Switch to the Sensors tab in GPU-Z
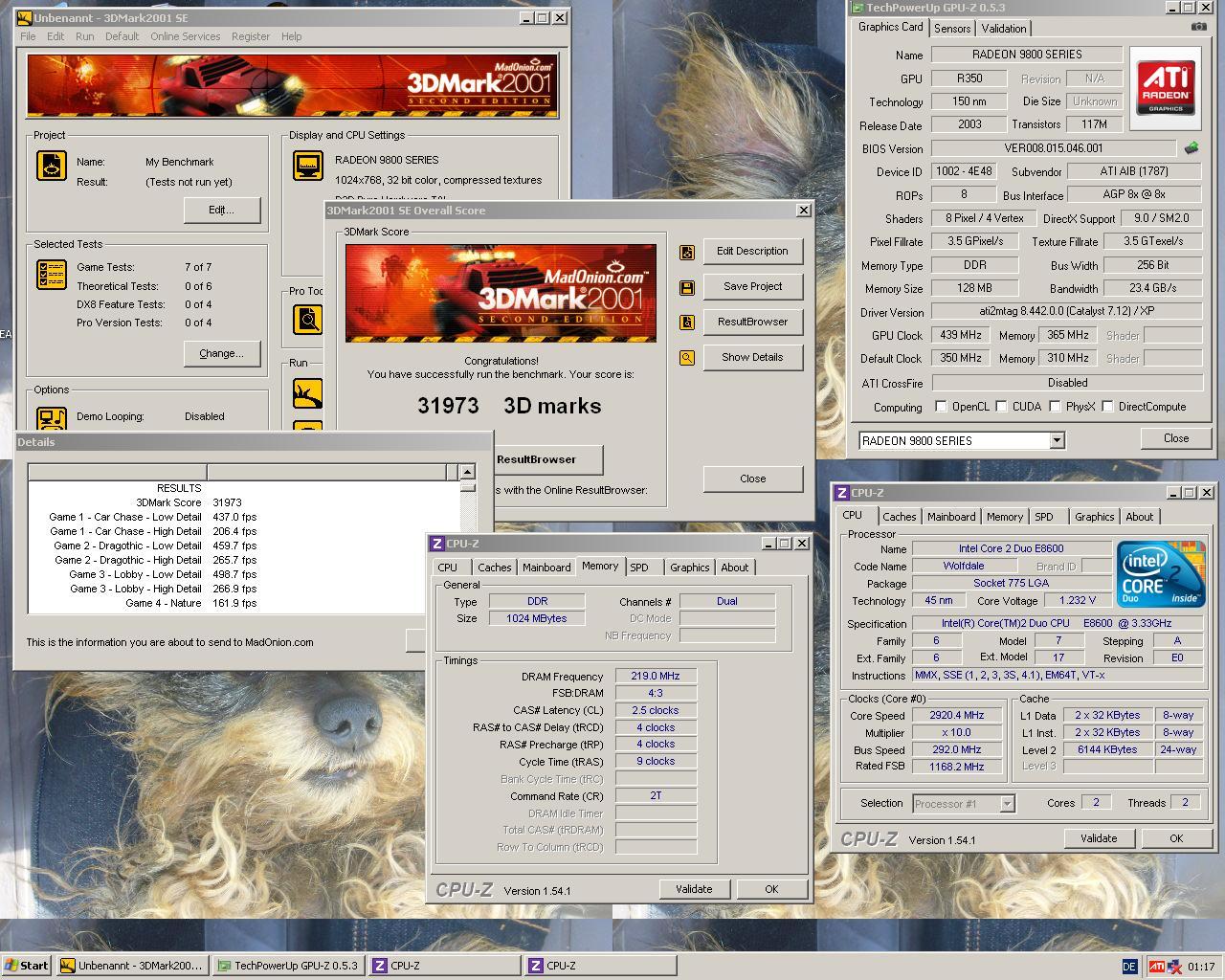This screenshot has height=980, width=1225. (x=952, y=29)
